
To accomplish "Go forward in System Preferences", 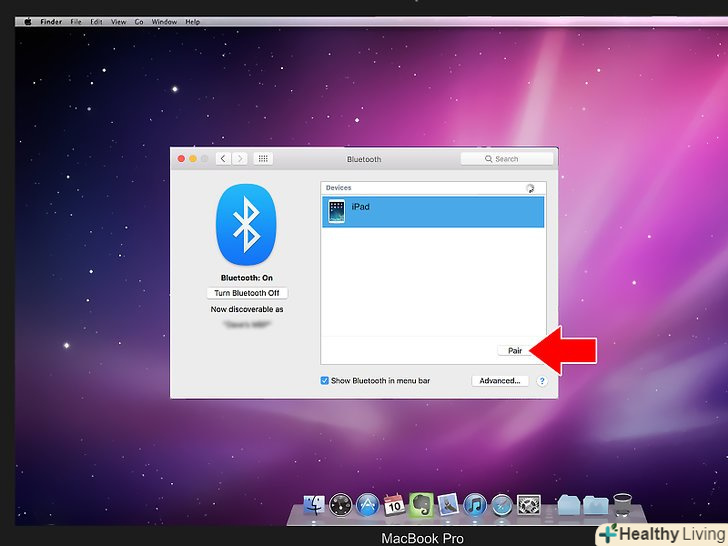I will tap(240, 159).
